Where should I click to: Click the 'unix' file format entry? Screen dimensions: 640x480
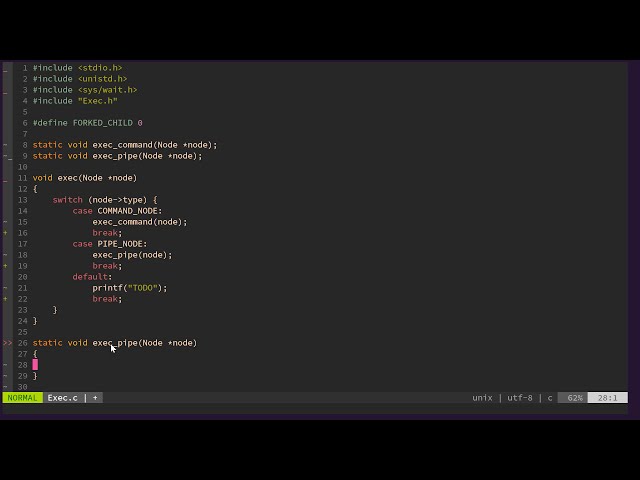pyautogui.click(x=482, y=398)
